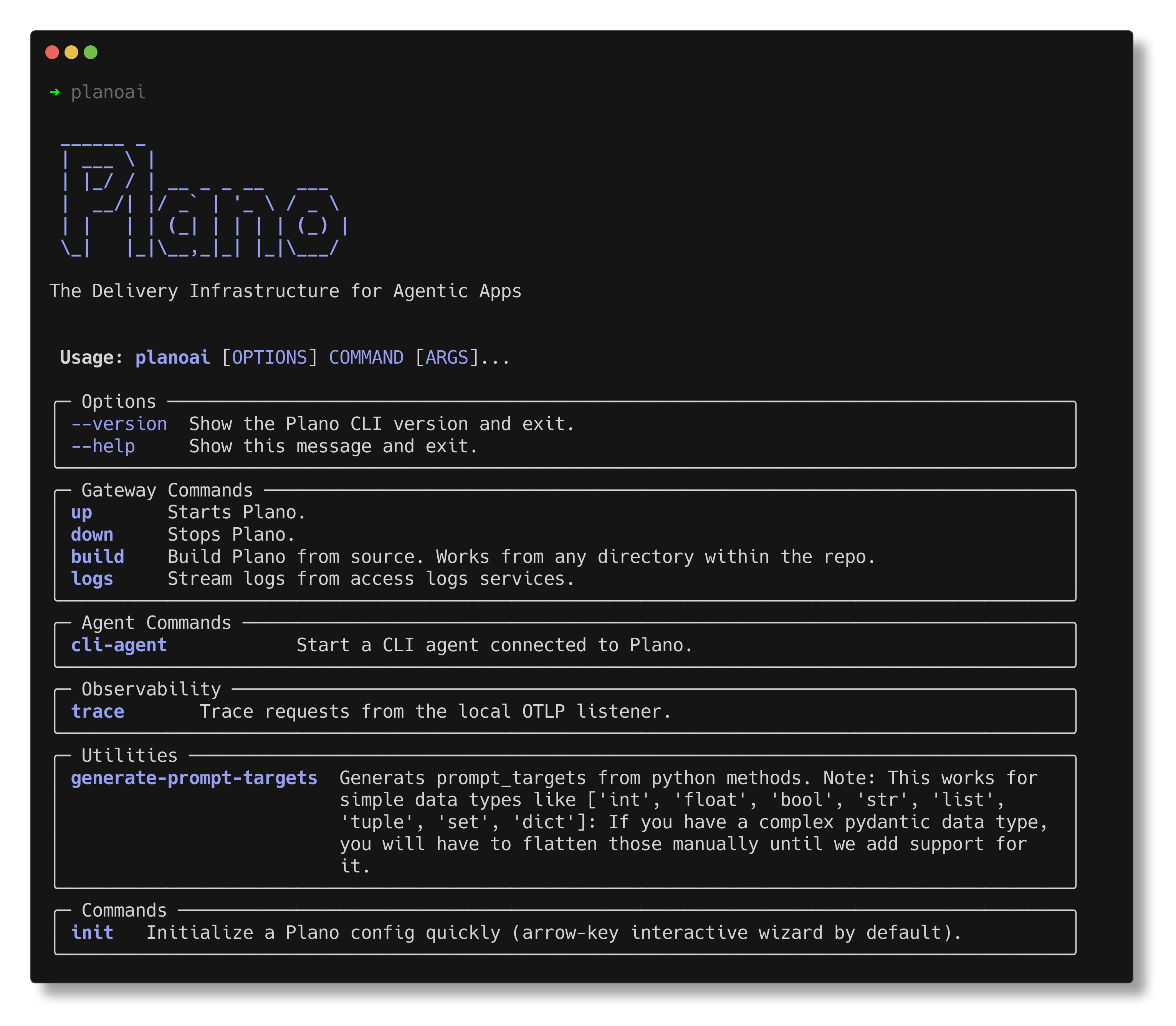
Task: Click the init command name
Action: (92, 933)
